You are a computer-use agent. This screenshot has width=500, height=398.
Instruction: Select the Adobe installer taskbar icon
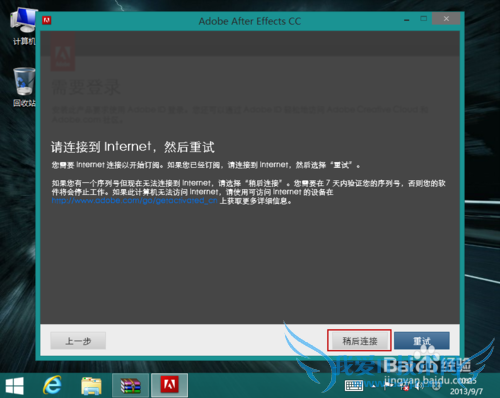pos(169,385)
